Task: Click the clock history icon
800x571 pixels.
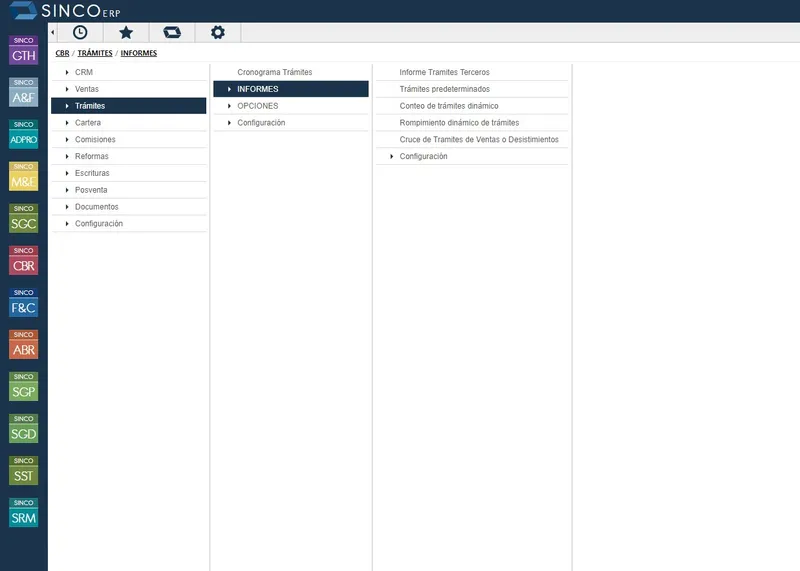Action: (80, 33)
